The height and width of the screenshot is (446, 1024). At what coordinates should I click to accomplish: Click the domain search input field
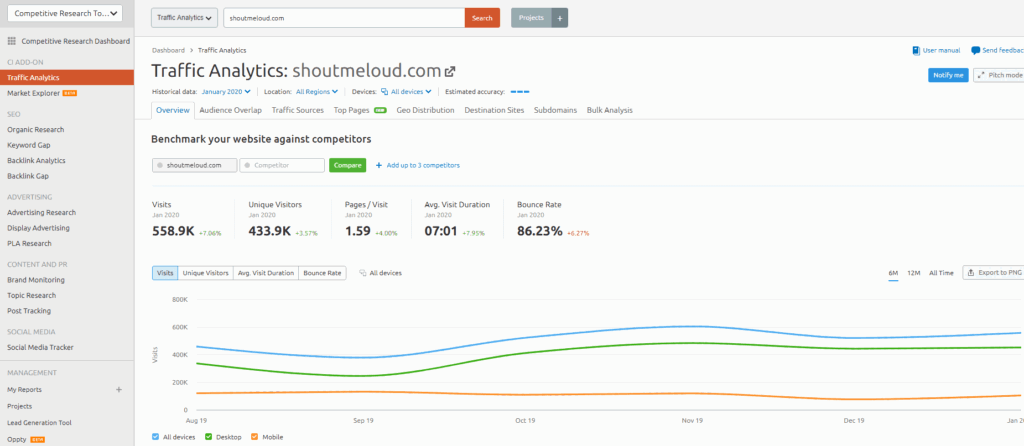coord(344,18)
